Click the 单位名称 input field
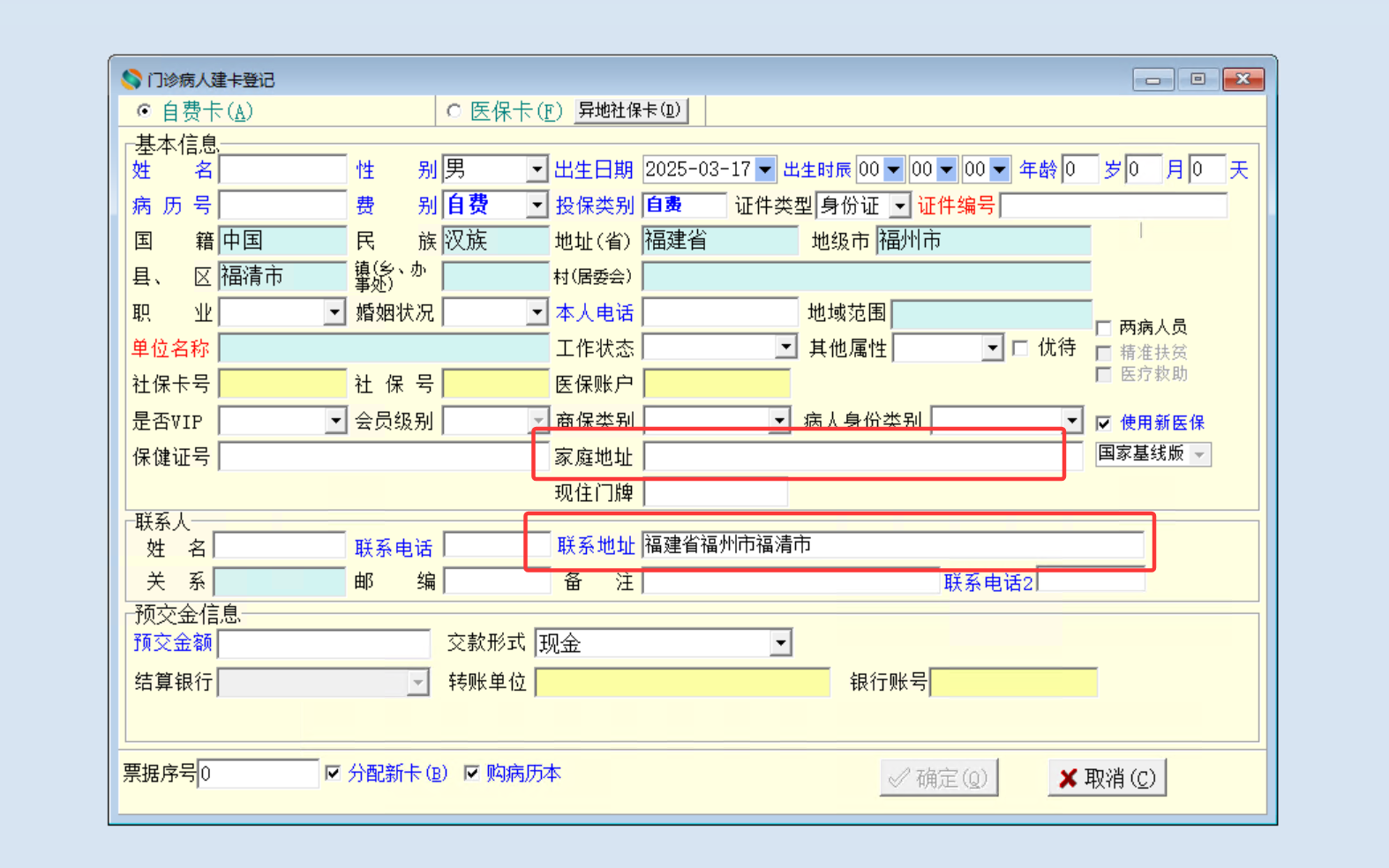This screenshot has height=868, width=1389. 384,348
